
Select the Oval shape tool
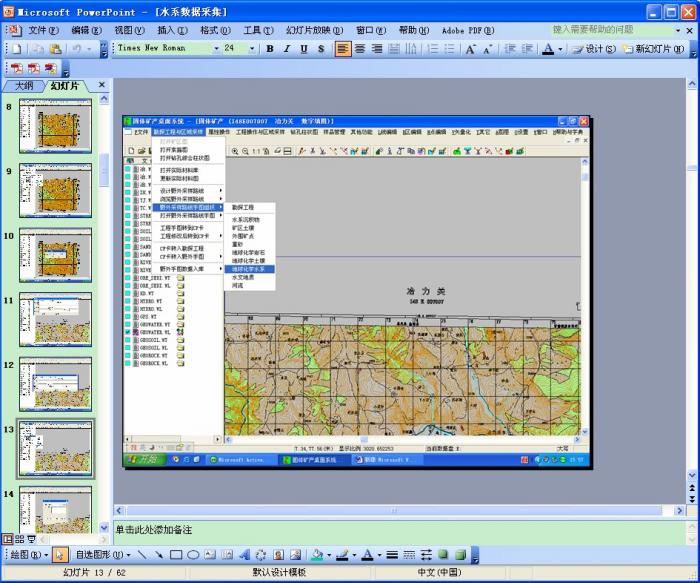tap(192, 554)
